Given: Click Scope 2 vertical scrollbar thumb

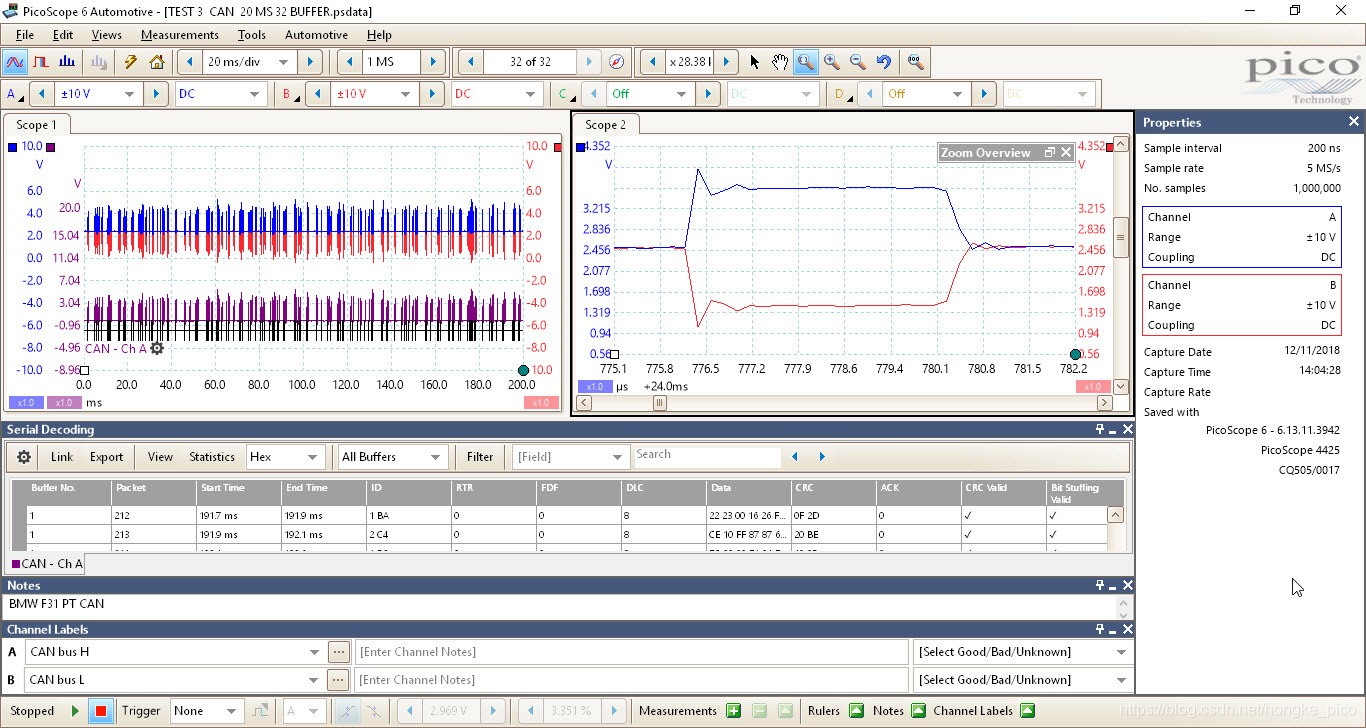Looking at the screenshot, I should coord(1121,237).
